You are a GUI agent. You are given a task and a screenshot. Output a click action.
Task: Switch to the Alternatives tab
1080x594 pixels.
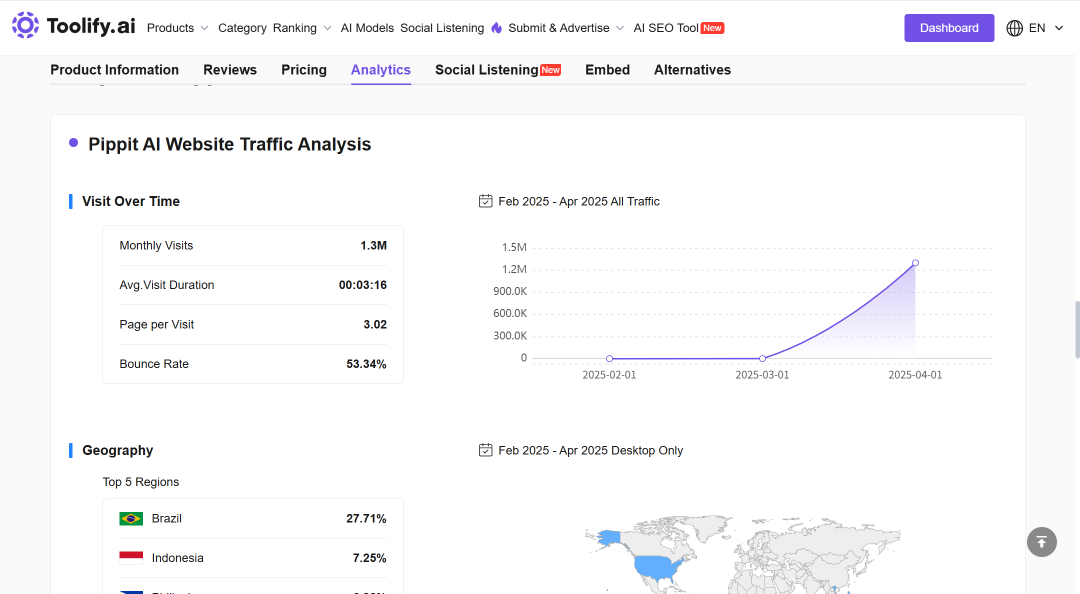pos(692,70)
